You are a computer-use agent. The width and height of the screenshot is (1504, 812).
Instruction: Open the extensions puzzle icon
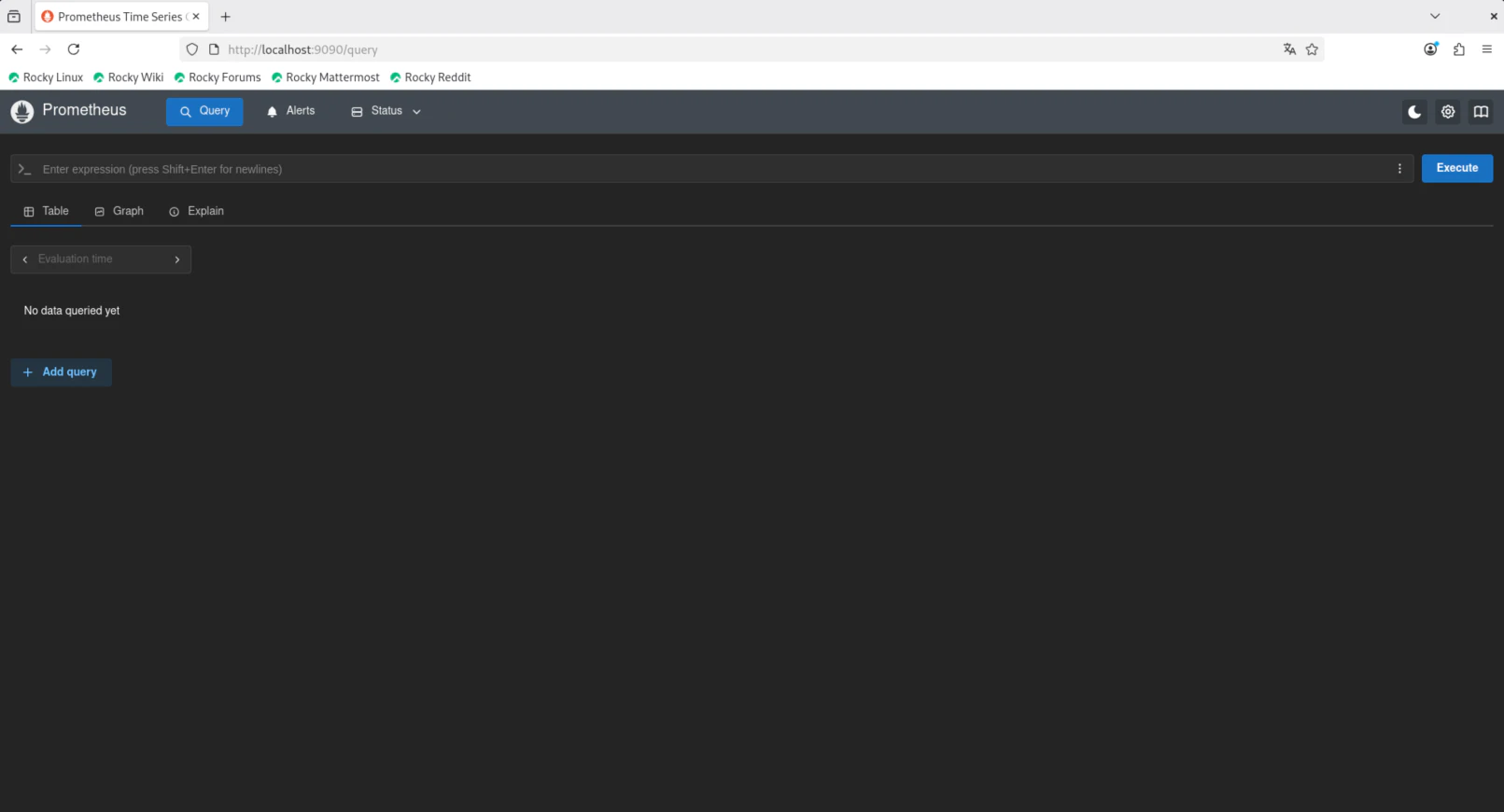1459,49
